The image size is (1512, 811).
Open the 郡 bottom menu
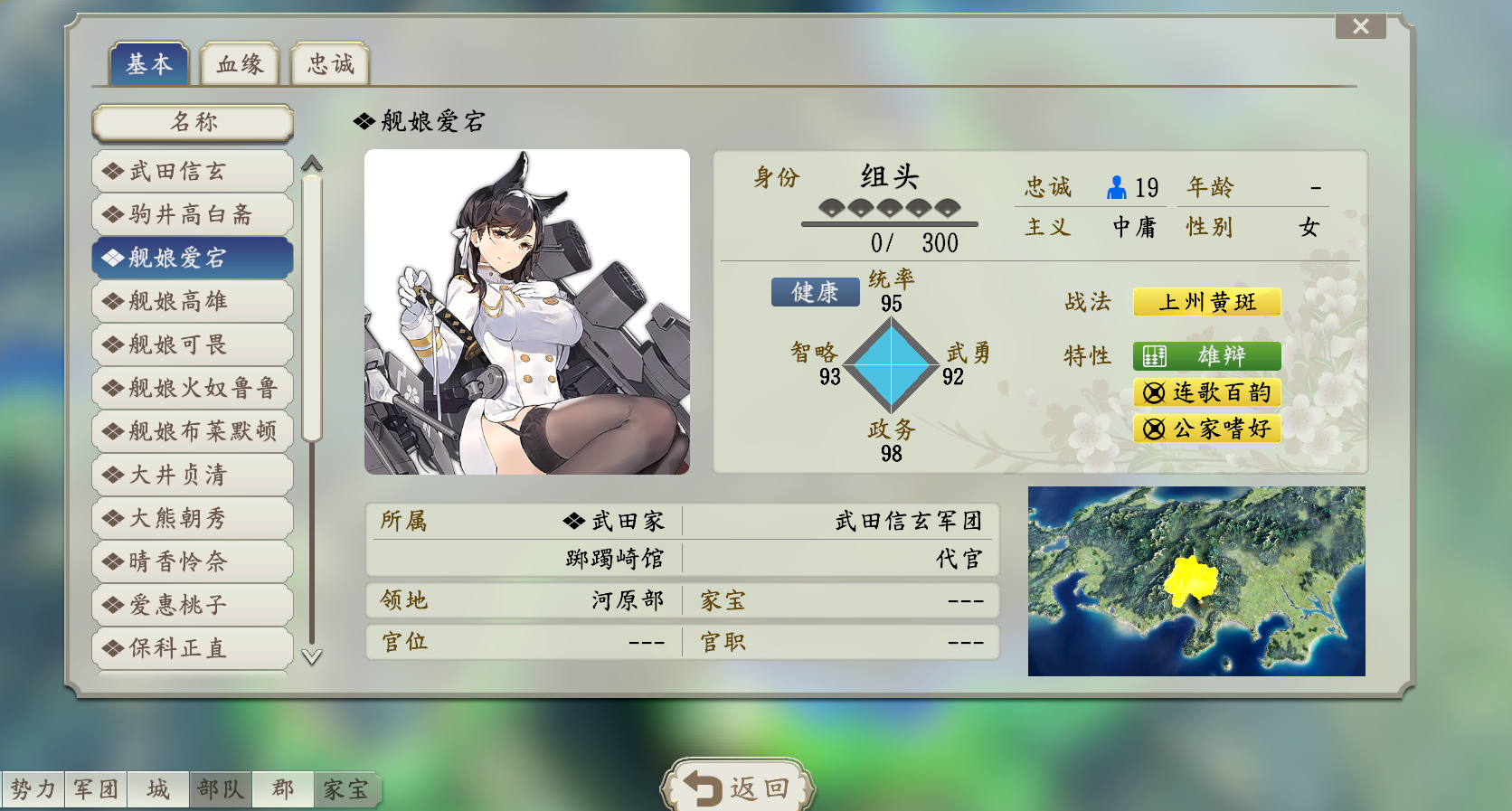tap(283, 789)
